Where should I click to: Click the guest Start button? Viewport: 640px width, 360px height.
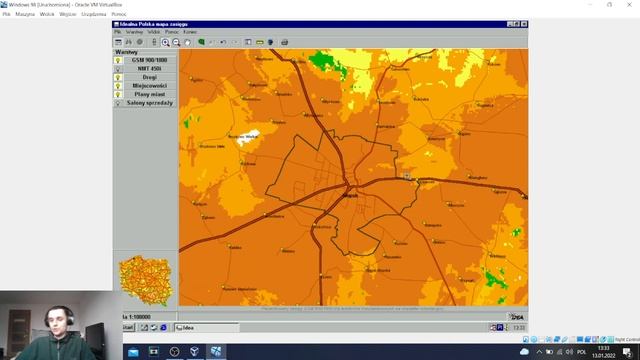coord(128,327)
